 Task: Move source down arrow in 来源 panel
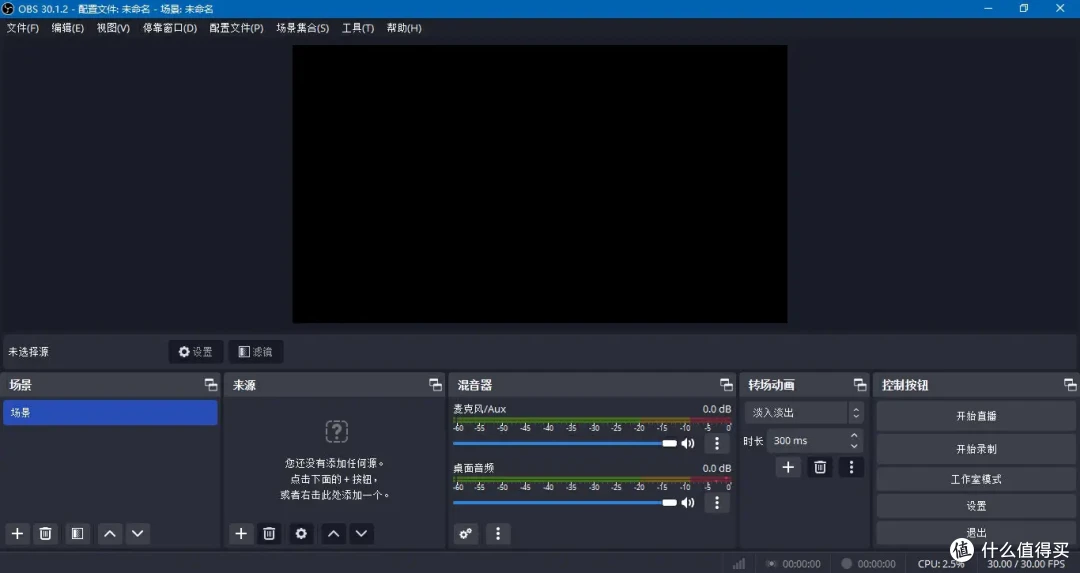tap(362, 534)
